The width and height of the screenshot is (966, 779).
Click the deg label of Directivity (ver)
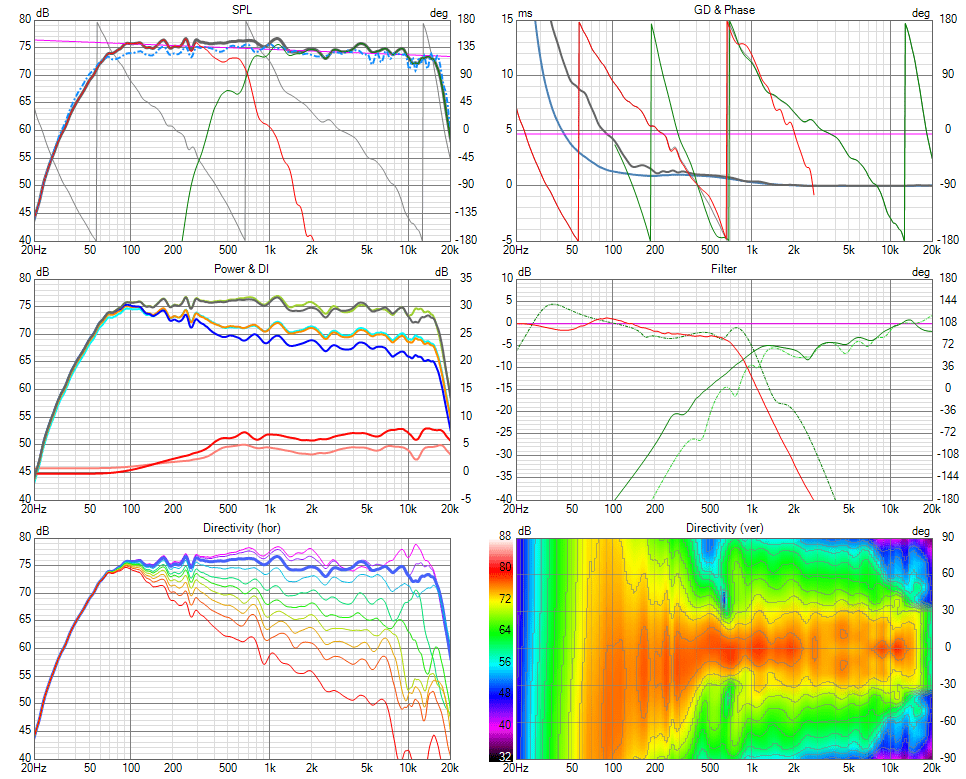tap(921, 531)
